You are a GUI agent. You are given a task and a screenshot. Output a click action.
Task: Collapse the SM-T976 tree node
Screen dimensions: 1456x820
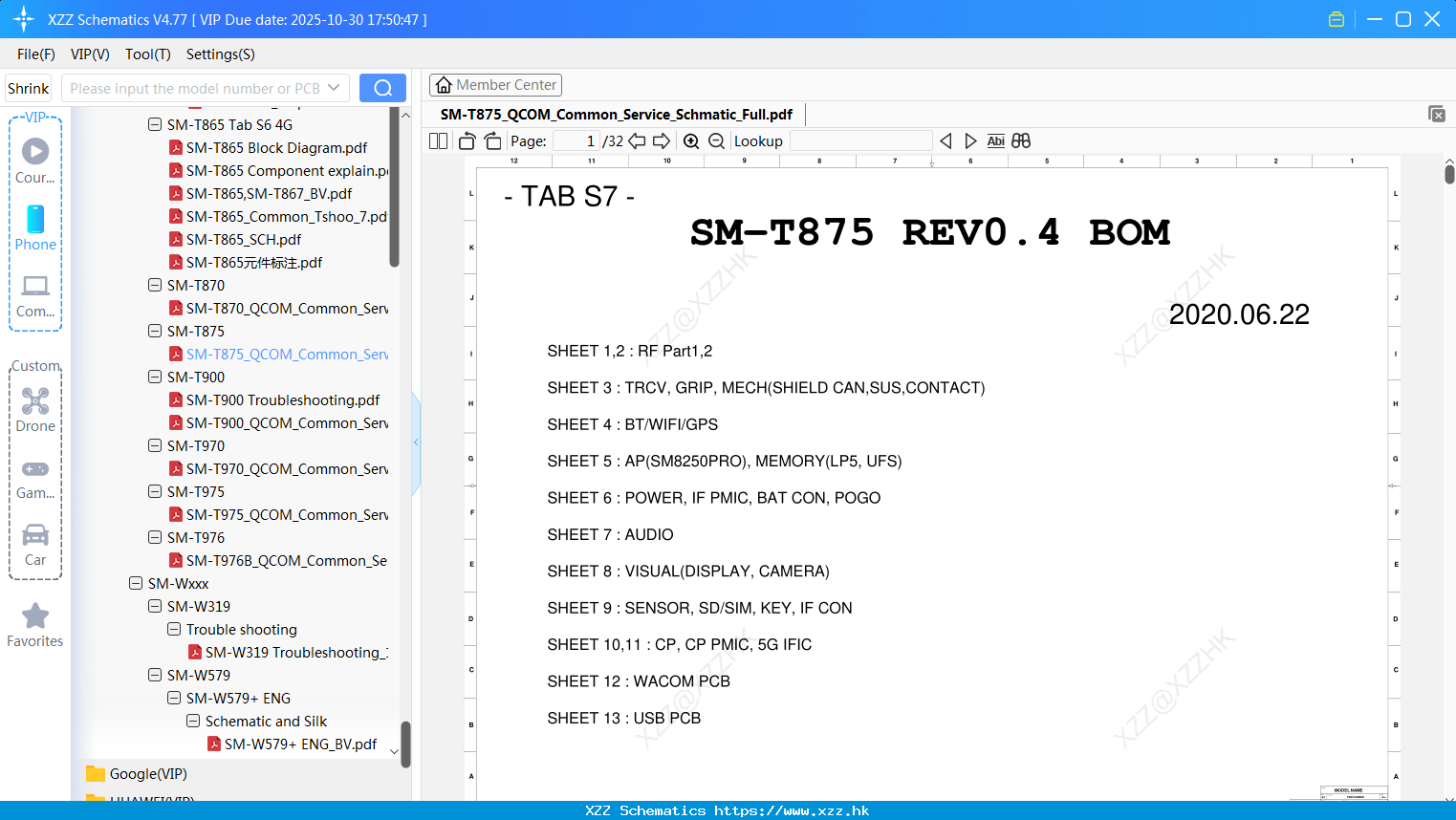[155, 537]
